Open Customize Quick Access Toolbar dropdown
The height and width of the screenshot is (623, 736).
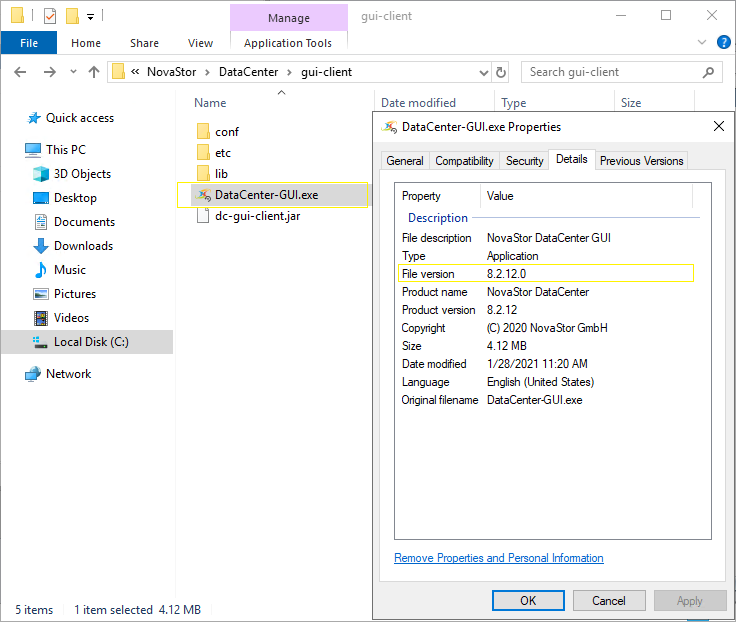(90, 17)
